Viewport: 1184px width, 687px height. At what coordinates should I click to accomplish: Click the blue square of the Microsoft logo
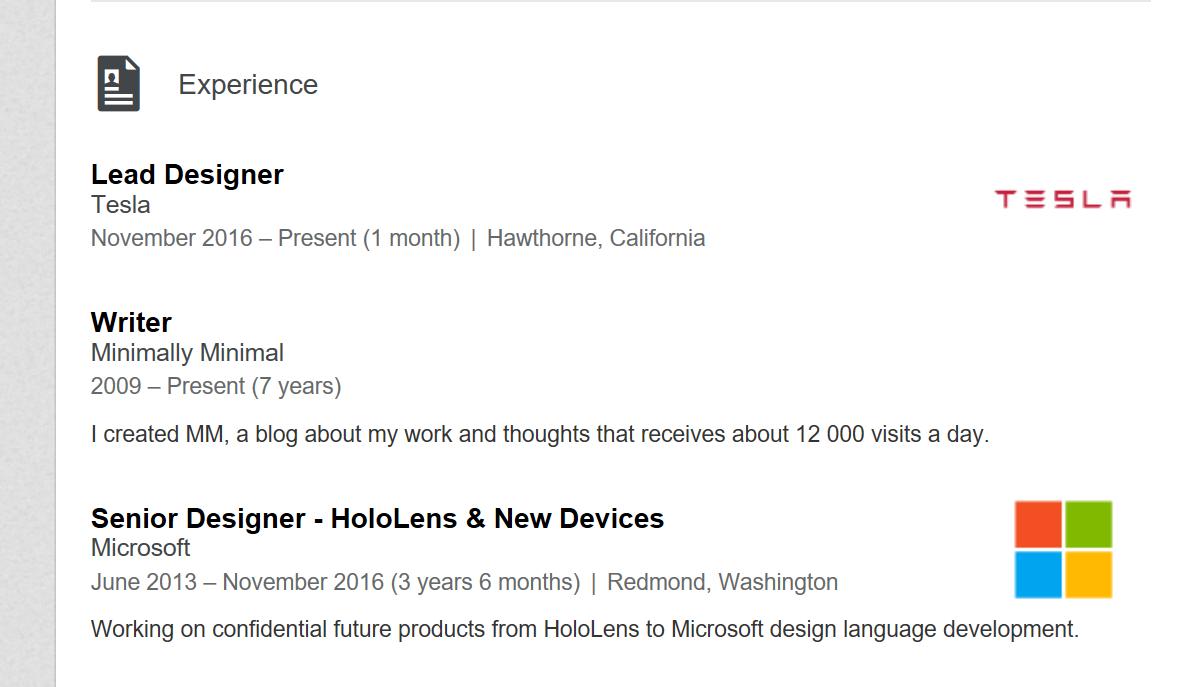[1038, 574]
